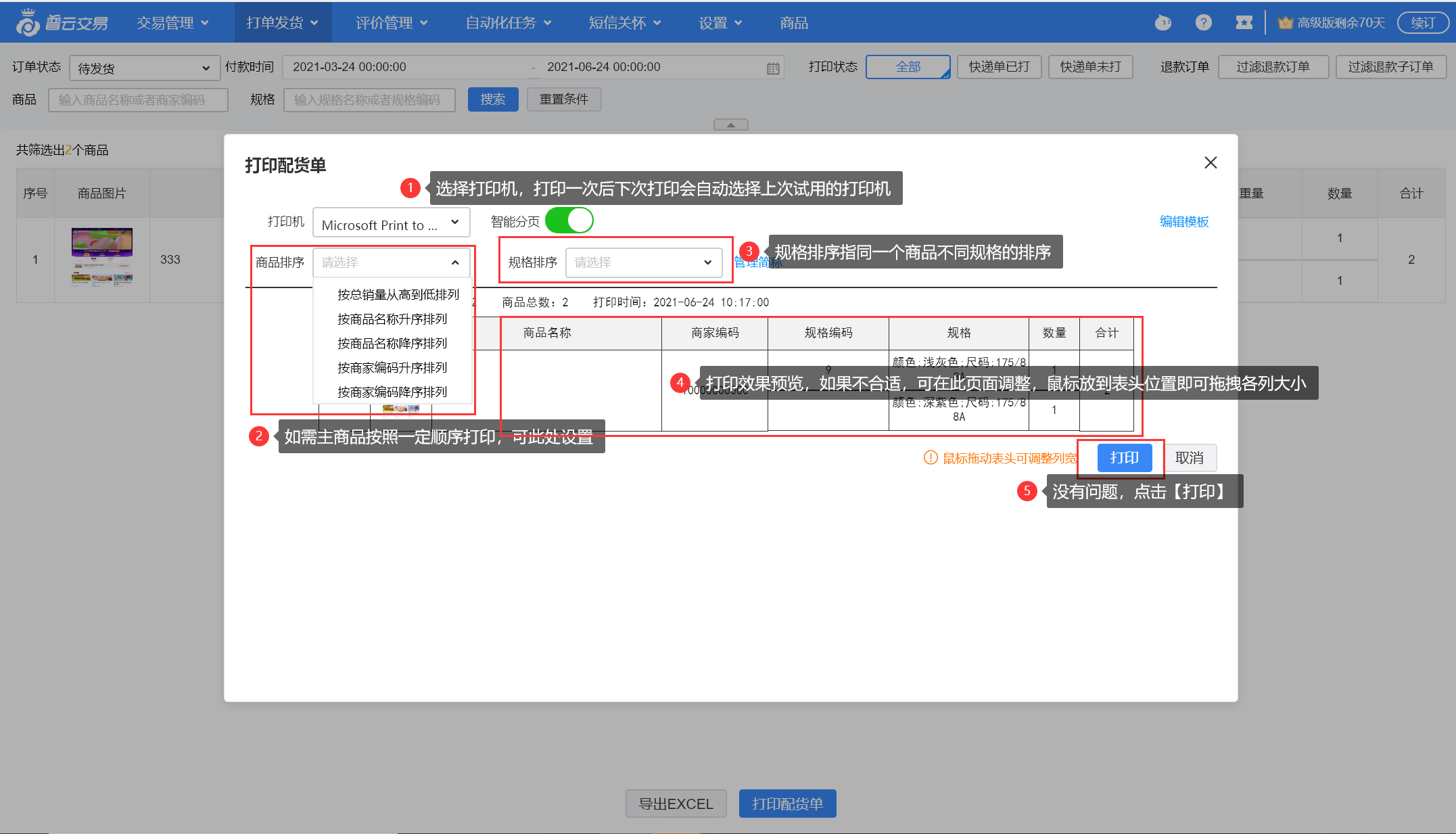Choose 按商品名称升序排列 from the list
This screenshot has width=1456, height=834.
pyautogui.click(x=392, y=319)
